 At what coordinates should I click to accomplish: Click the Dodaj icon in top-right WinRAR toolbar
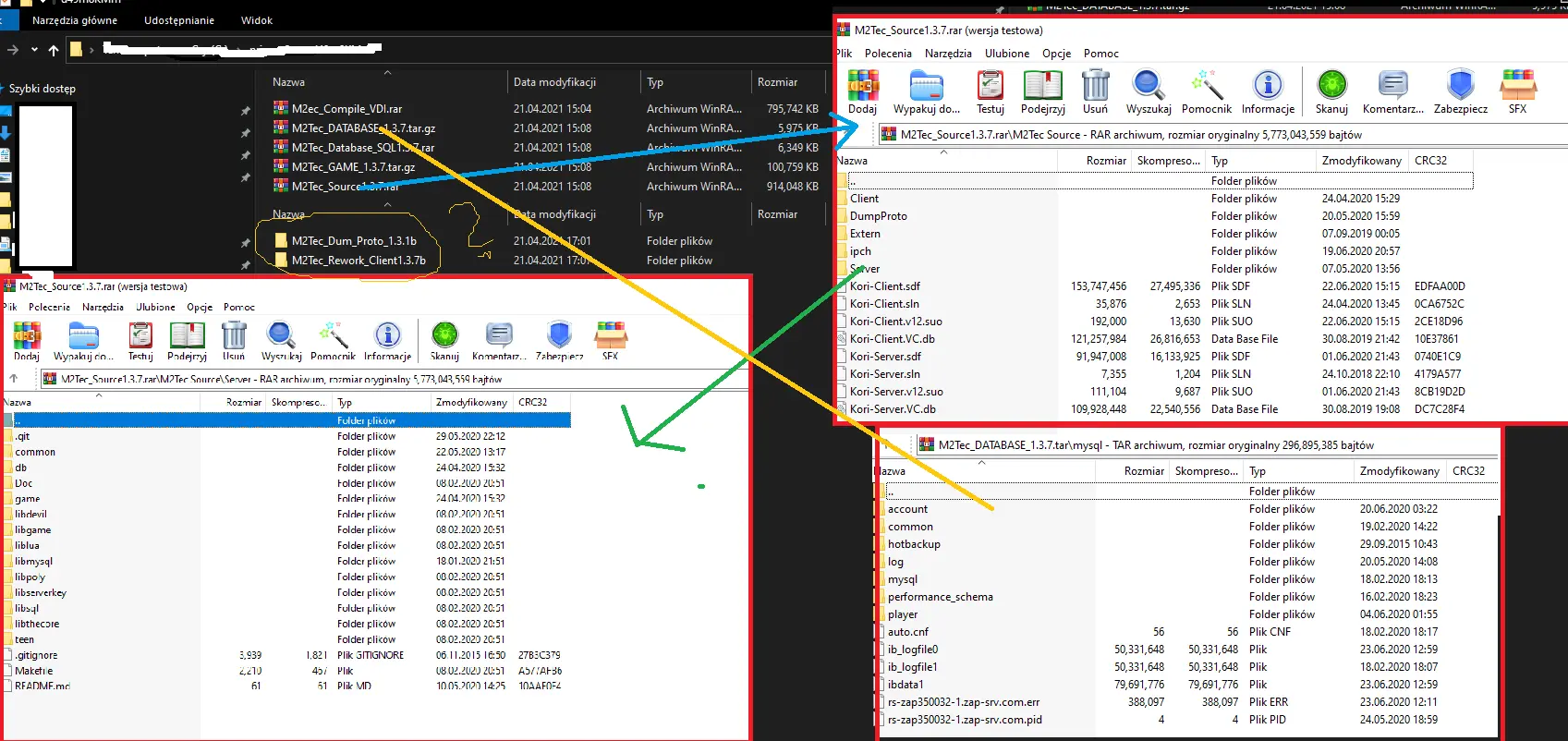[863, 91]
